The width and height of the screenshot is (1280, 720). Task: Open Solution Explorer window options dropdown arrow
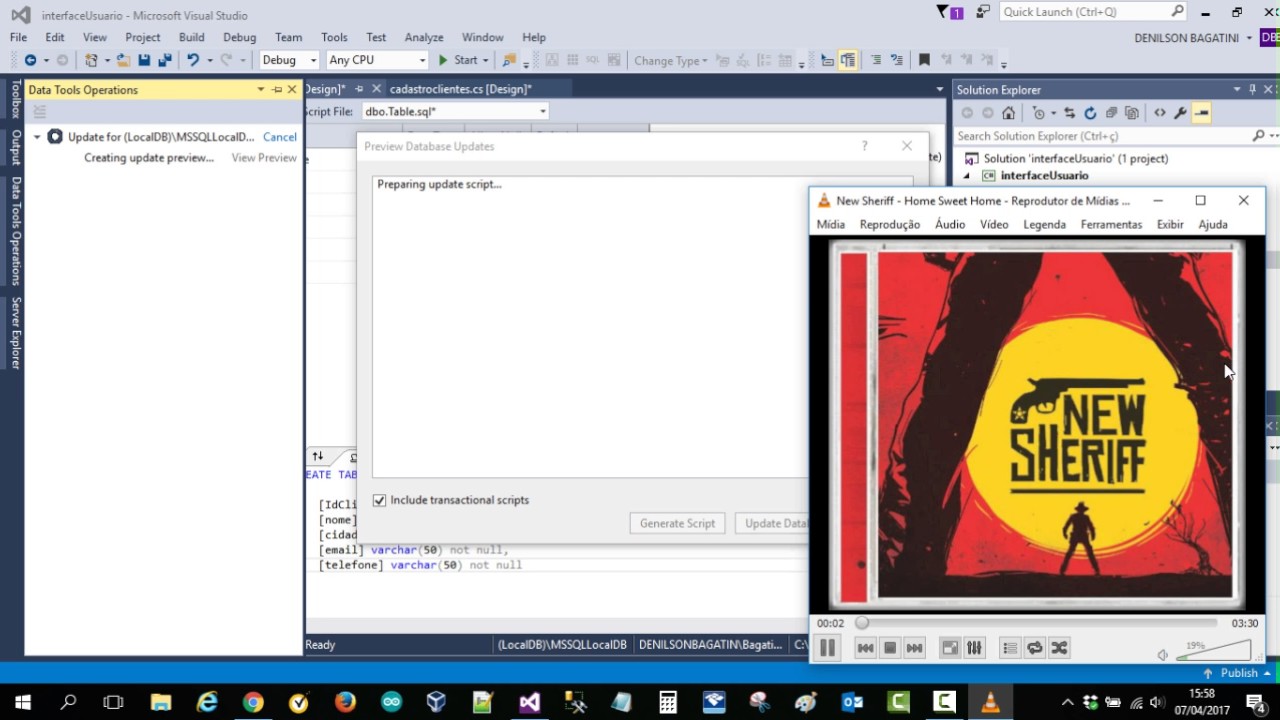(x=1237, y=90)
